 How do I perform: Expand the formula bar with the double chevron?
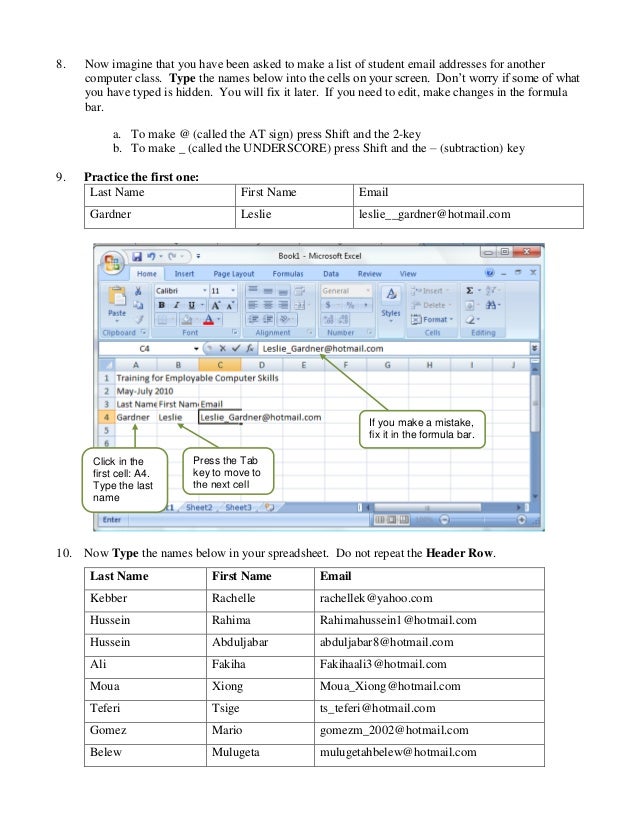click(x=534, y=348)
